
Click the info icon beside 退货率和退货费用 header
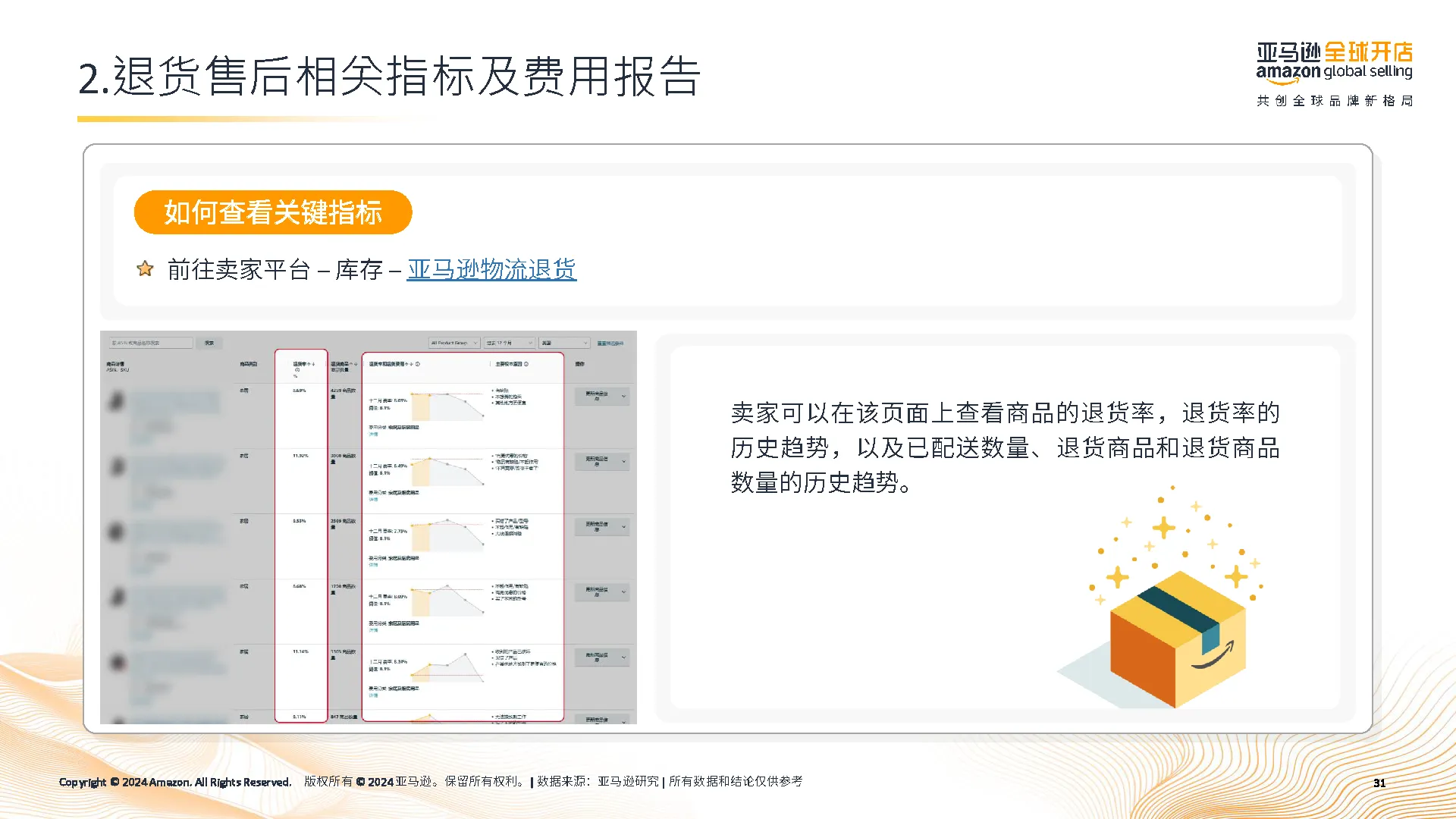tap(418, 364)
